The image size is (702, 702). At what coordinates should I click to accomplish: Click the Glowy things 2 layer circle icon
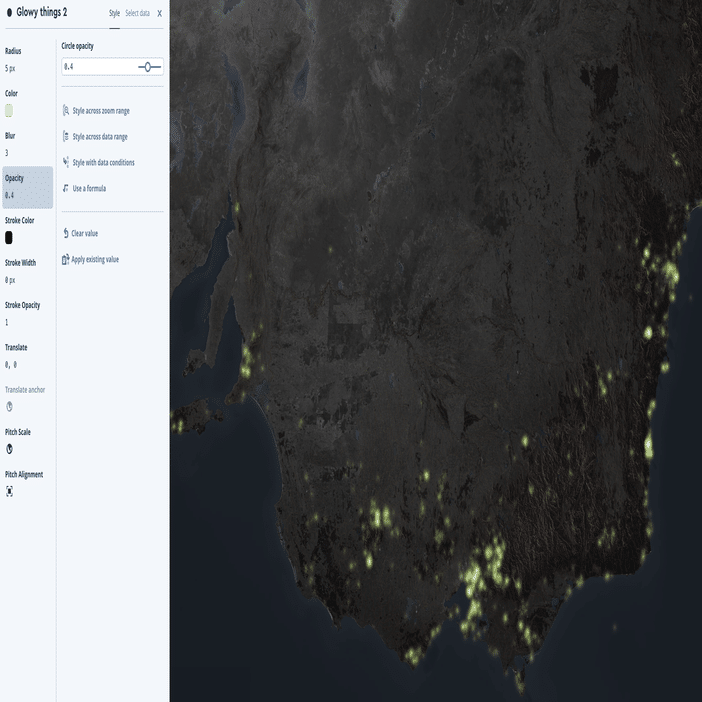(x=9, y=13)
